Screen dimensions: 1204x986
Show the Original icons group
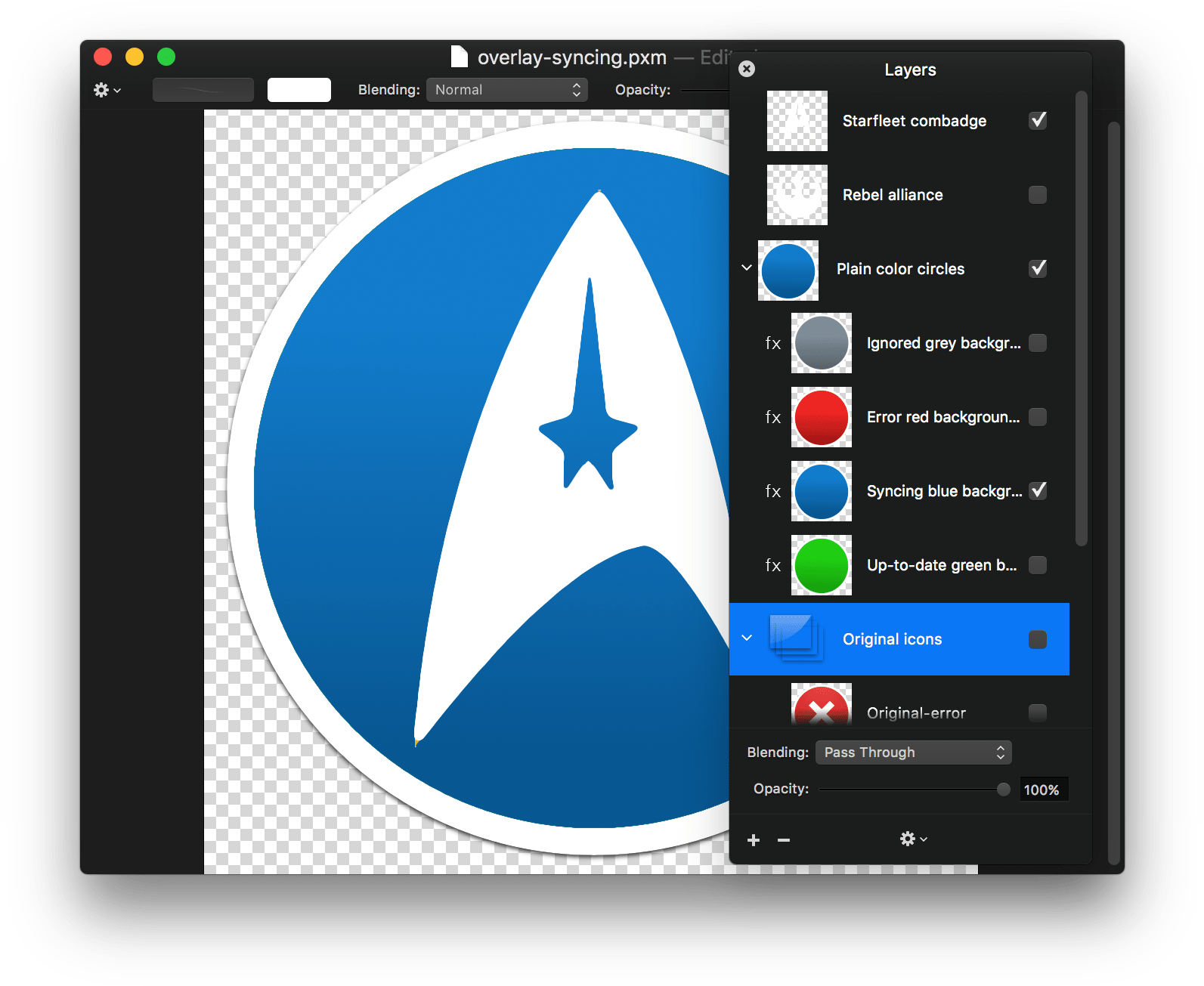click(x=1038, y=639)
